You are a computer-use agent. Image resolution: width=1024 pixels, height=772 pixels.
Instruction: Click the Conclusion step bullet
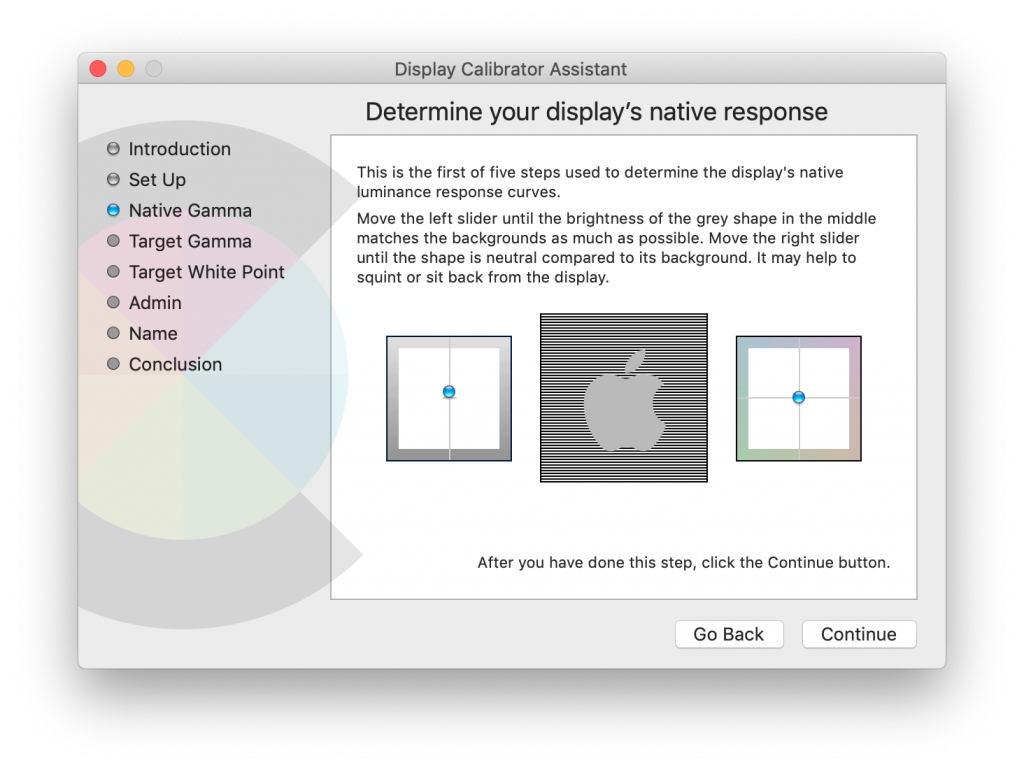113,365
